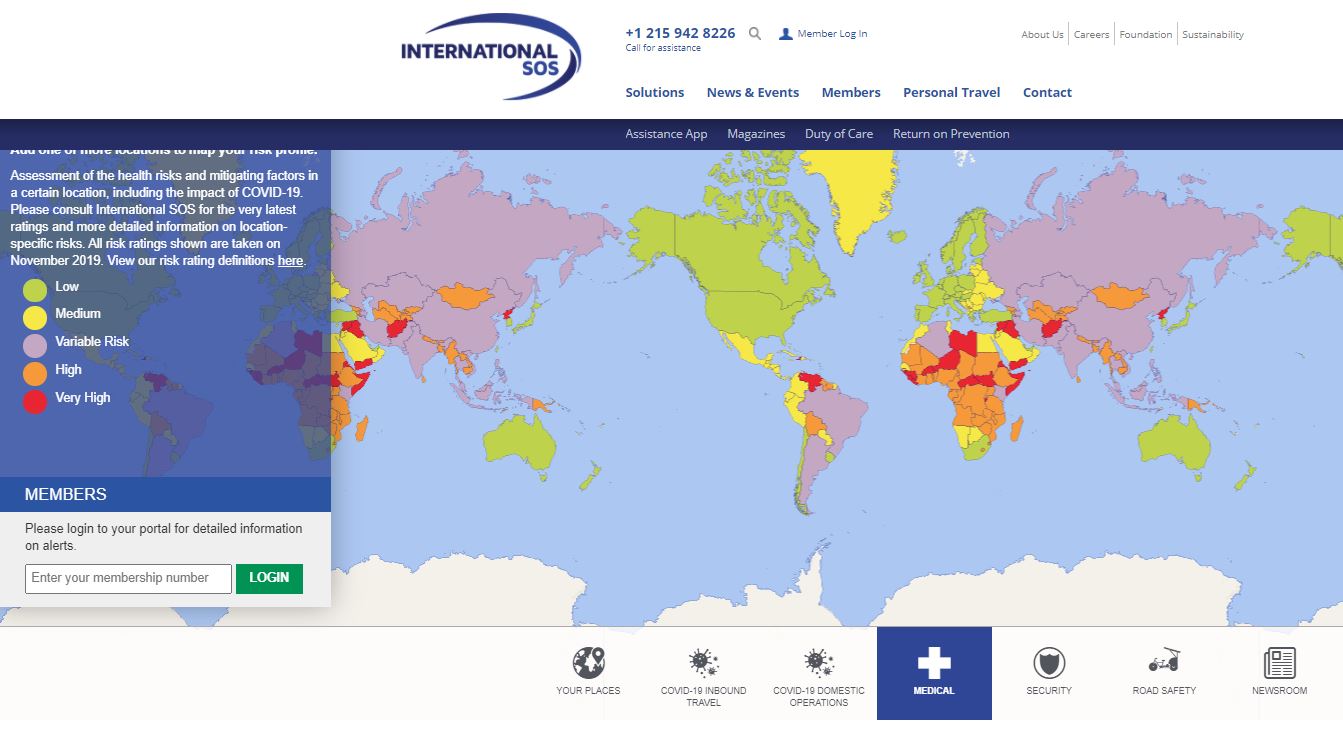This screenshot has width=1343, height=731.
Task: Select the COVID-19 Inbound Travel icon
Action: (703, 663)
